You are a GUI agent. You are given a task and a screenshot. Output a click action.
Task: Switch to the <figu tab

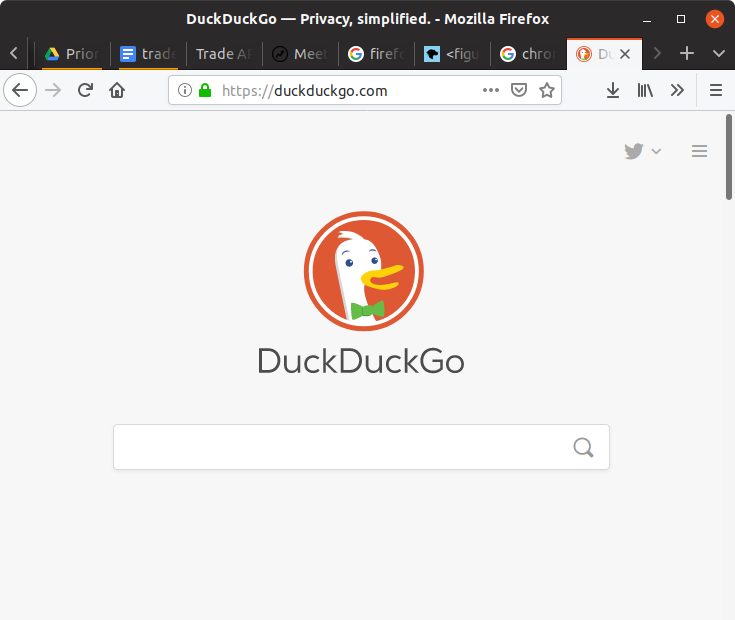click(x=452, y=54)
